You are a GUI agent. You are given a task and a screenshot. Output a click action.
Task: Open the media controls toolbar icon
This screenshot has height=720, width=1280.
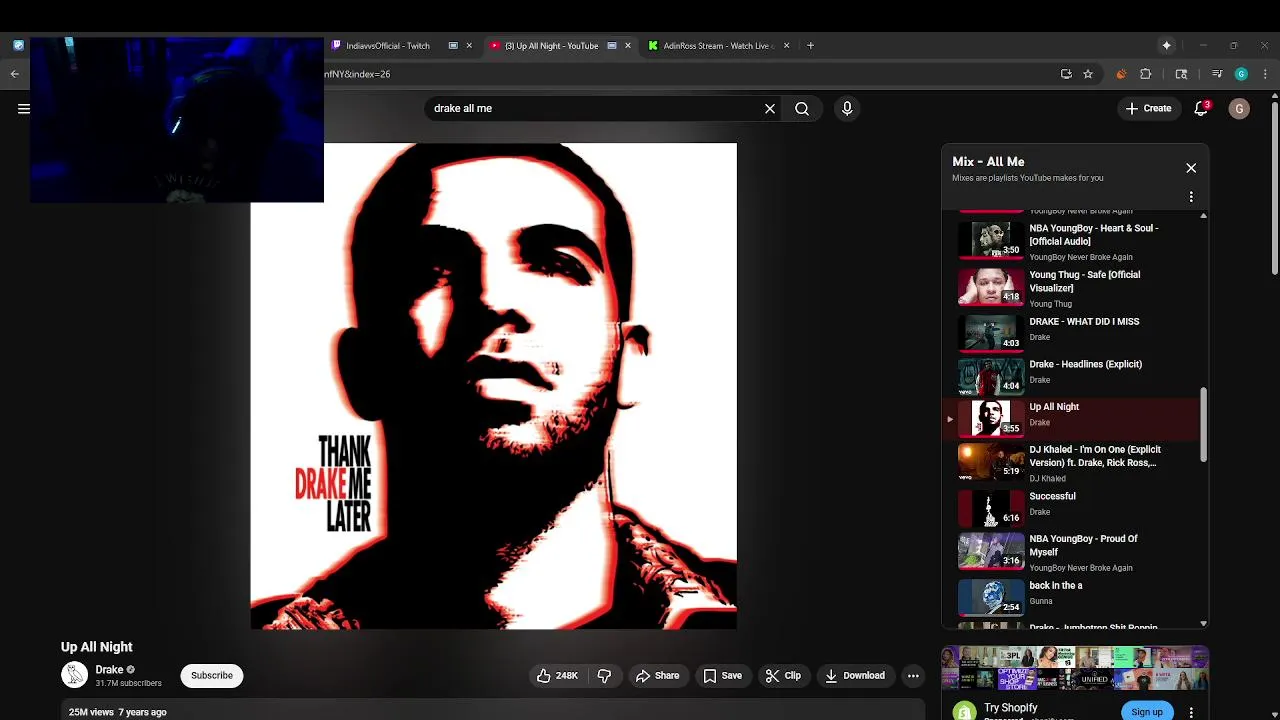pos(1217,74)
